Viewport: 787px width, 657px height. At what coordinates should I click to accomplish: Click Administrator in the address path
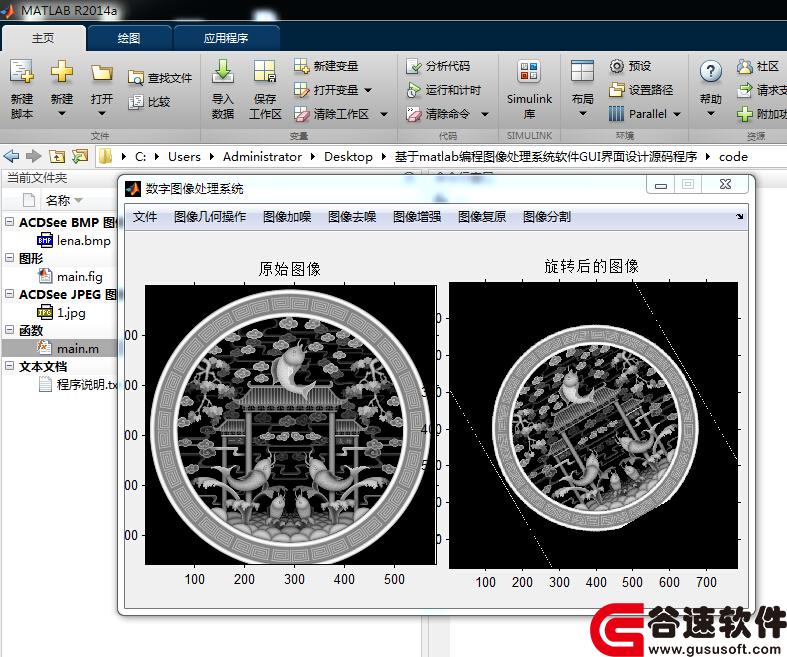tap(262, 157)
